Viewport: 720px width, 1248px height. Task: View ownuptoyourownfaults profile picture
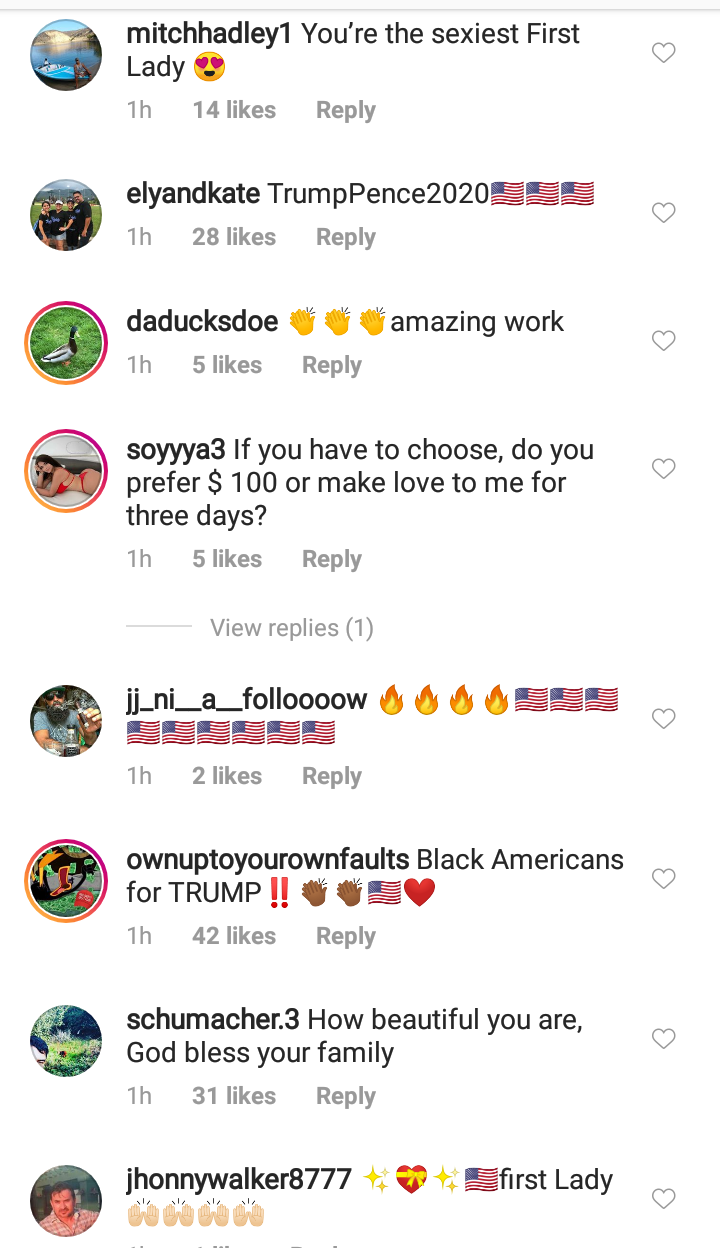point(67,880)
